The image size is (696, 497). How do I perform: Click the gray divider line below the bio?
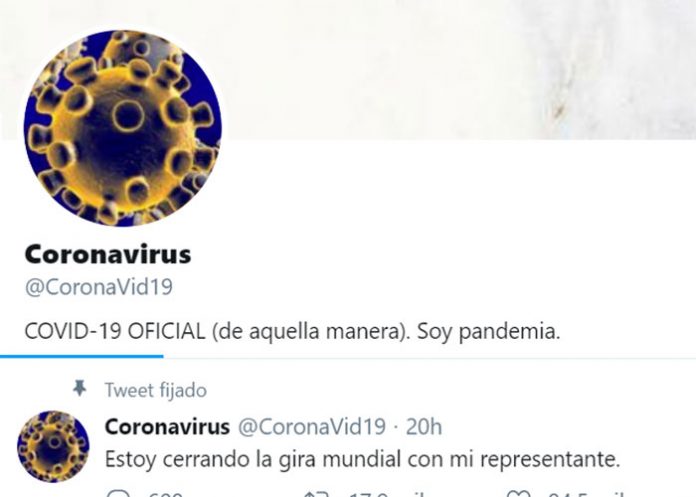(x=430, y=358)
